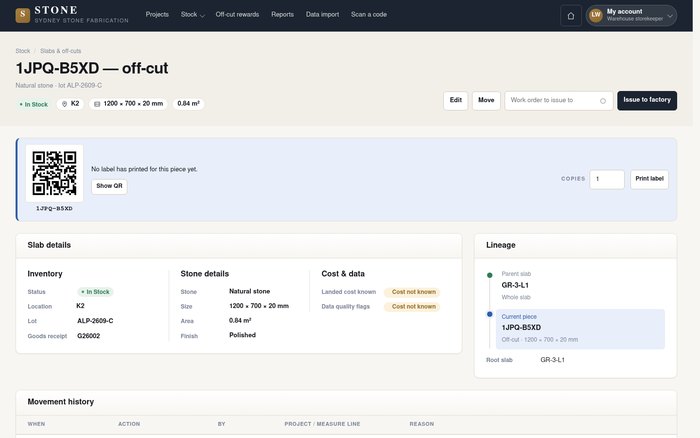
Task: Click the QR code image
Action: pos(54,173)
